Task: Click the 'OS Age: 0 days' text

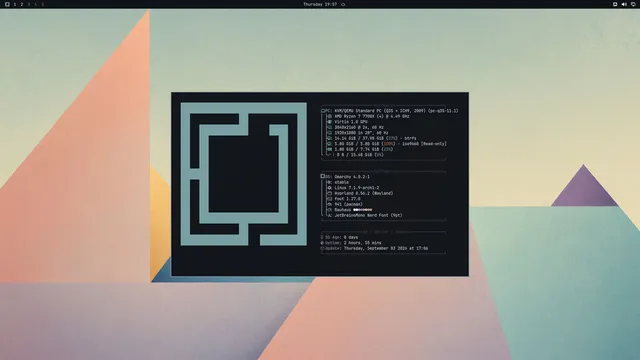Action: (342, 237)
